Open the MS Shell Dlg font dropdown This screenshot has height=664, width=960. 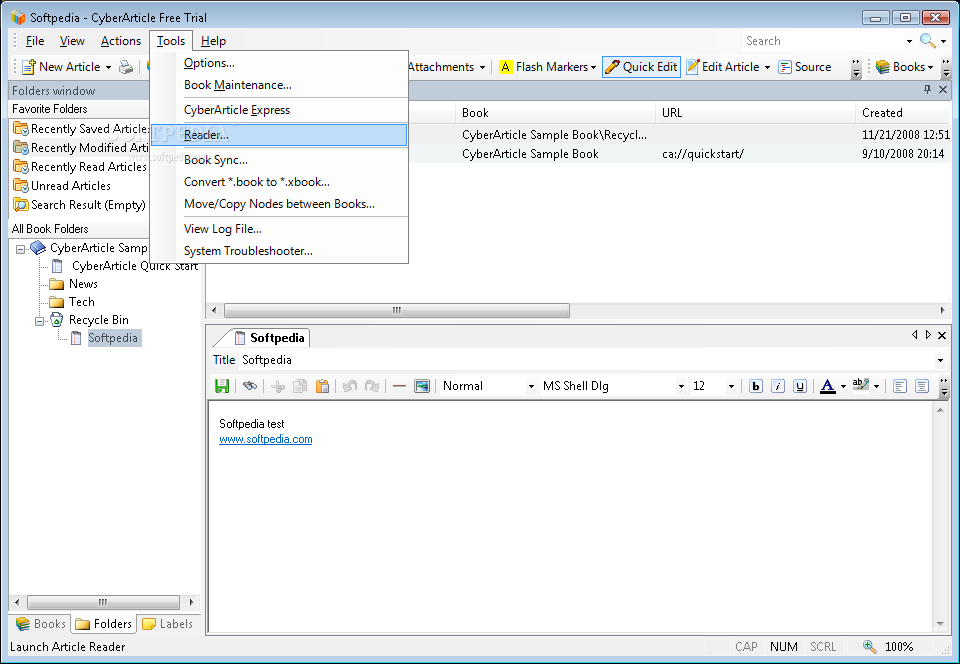pos(681,386)
